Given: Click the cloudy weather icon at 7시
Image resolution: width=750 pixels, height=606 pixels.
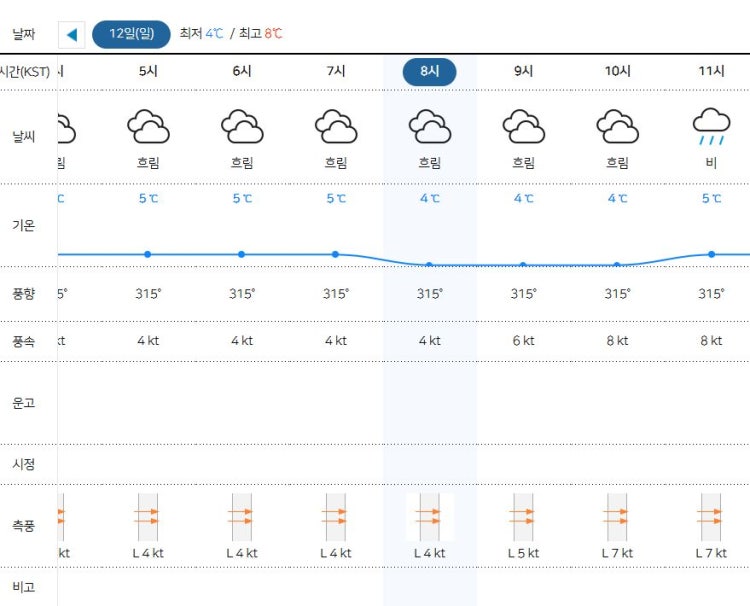Looking at the screenshot, I should click(336, 127).
